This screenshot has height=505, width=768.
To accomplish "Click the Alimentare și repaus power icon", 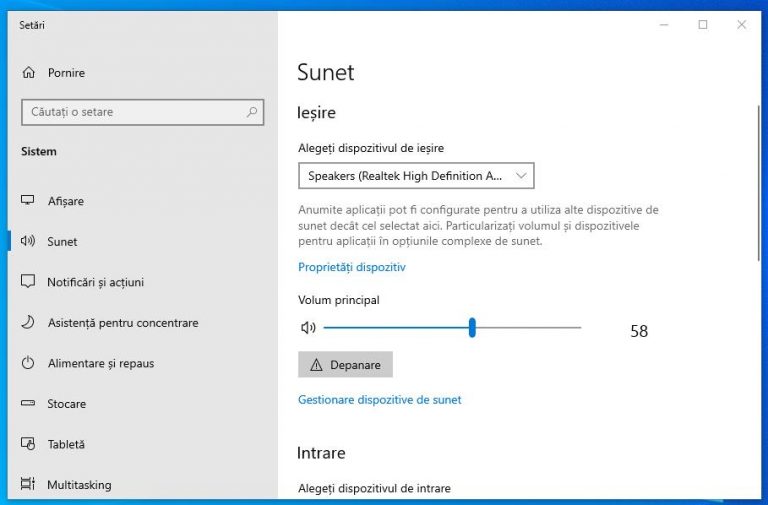I will click(28, 363).
